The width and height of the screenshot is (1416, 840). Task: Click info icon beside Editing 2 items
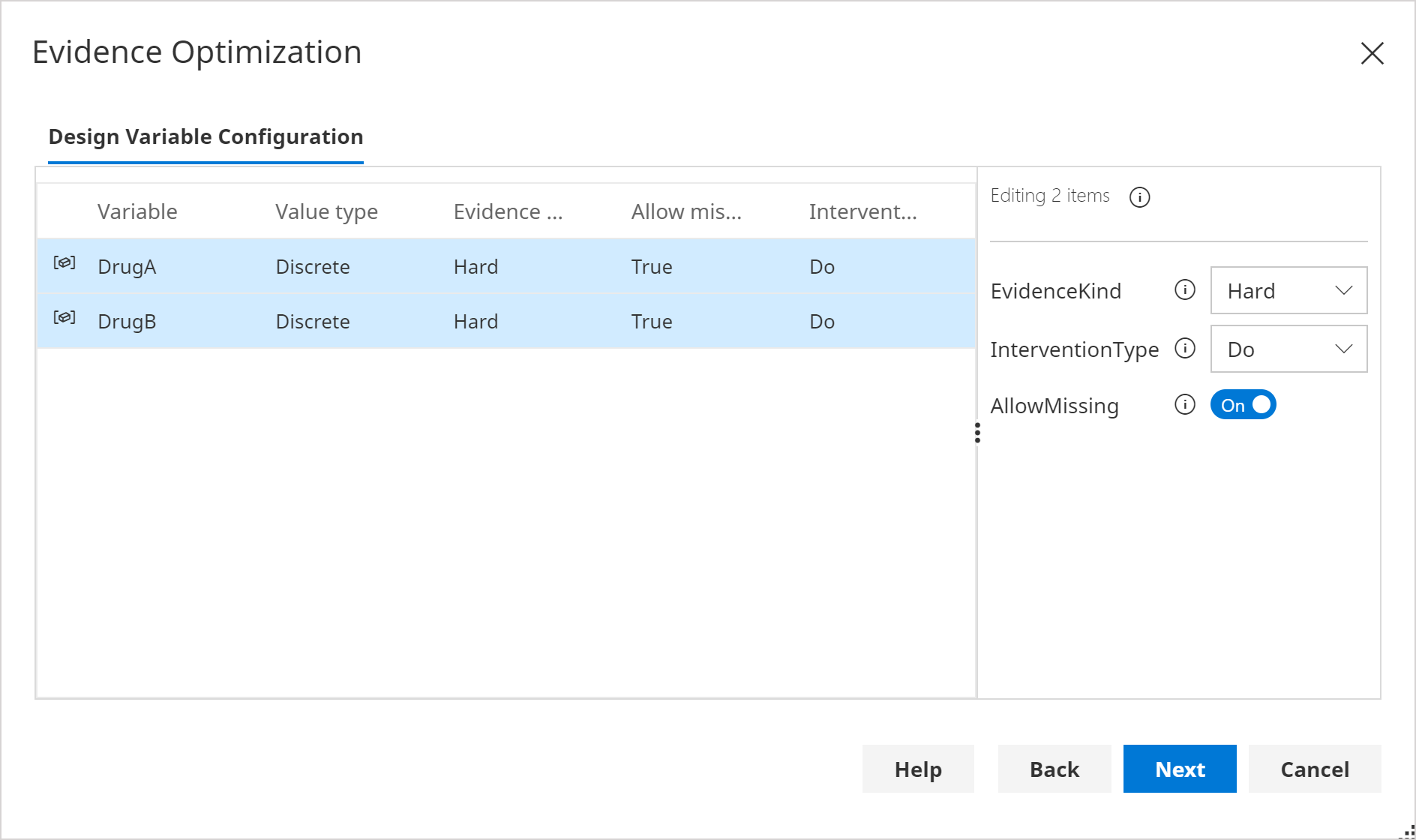[1139, 197]
